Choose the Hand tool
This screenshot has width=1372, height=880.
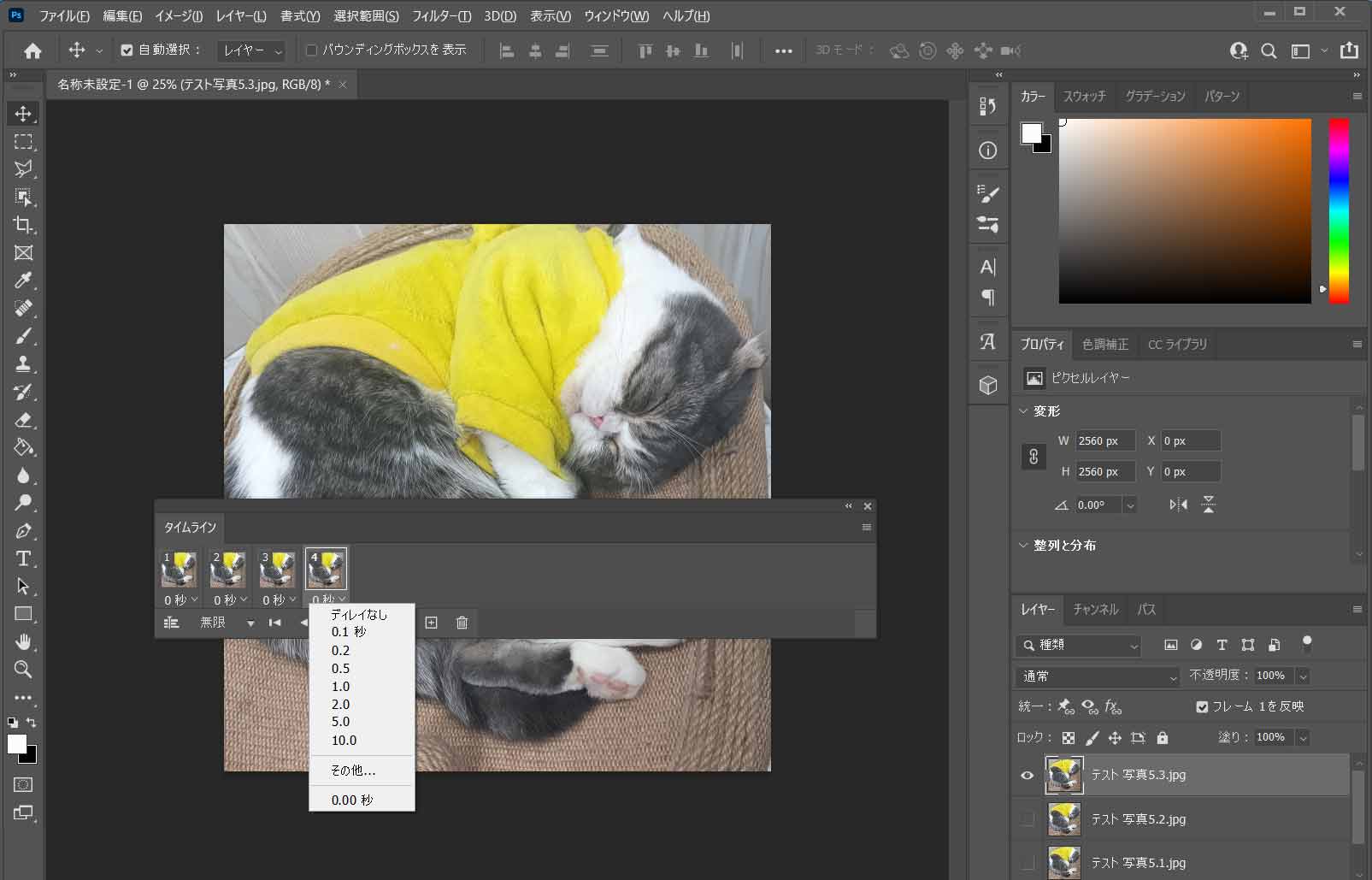[x=23, y=641]
